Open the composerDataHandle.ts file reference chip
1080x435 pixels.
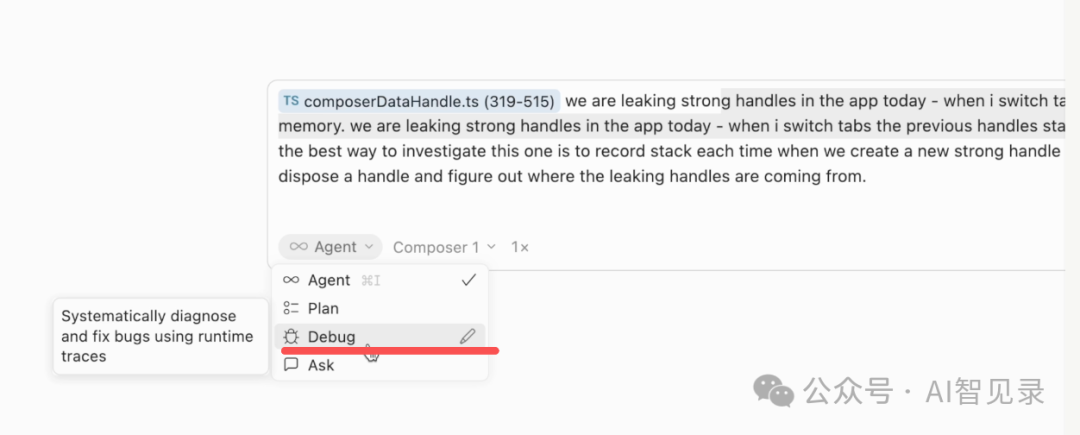[x=428, y=101]
